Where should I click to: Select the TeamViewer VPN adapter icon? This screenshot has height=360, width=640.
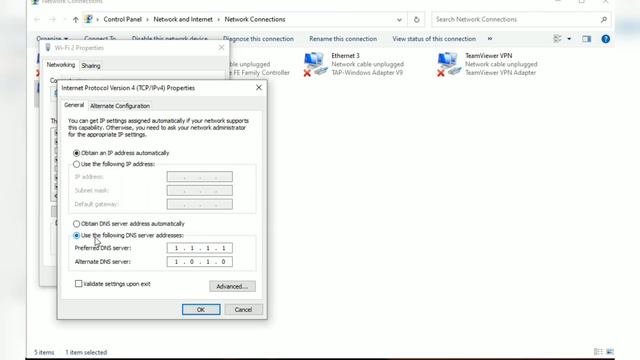(x=449, y=64)
